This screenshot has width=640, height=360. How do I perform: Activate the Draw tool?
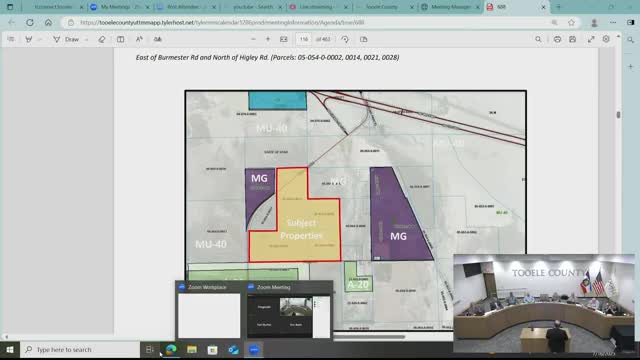(x=66, y=39)
